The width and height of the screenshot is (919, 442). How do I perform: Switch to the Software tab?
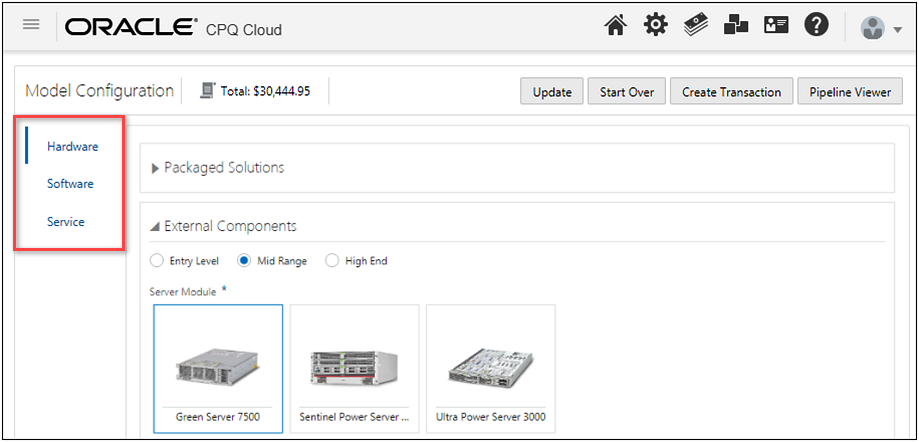[x=70, y=184]
